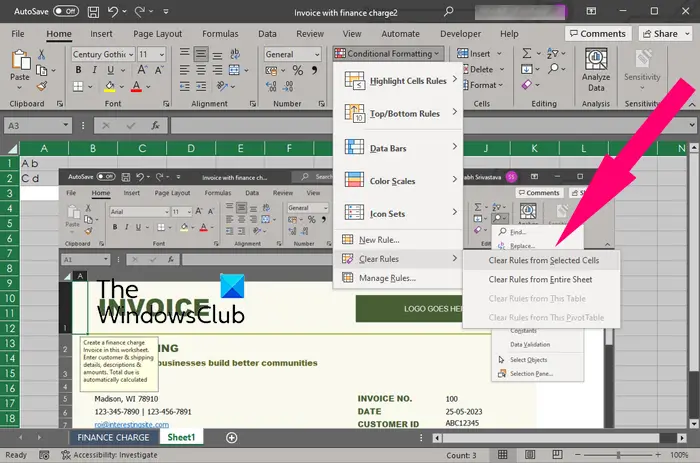Open the Developer ribbon tab
Image resolution: width=700 pixels, height=463 pixels.
(461, 34)
